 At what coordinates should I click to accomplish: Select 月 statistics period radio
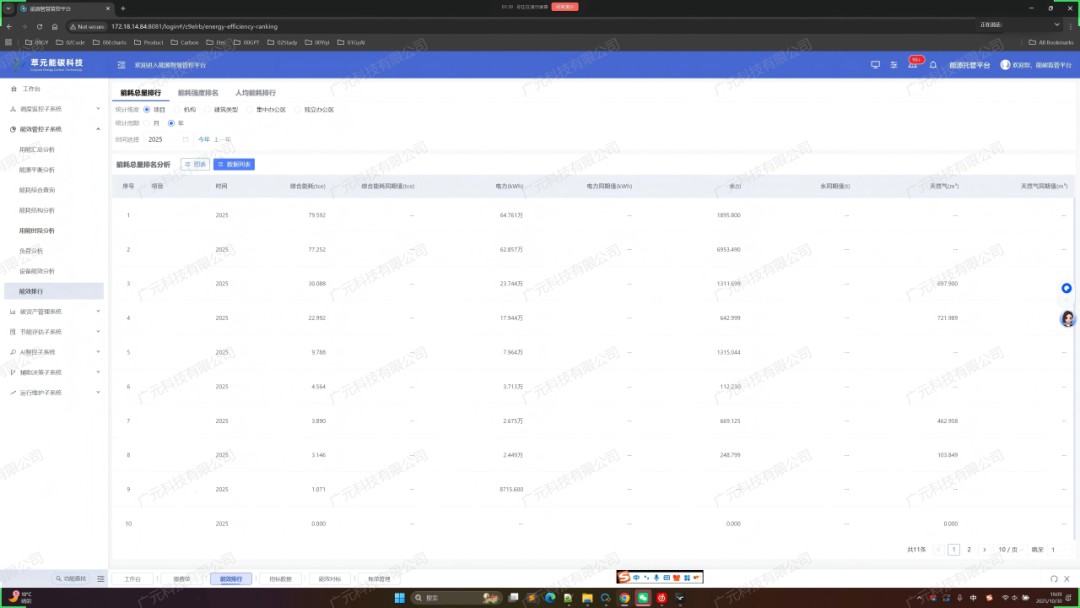(147, 123)
